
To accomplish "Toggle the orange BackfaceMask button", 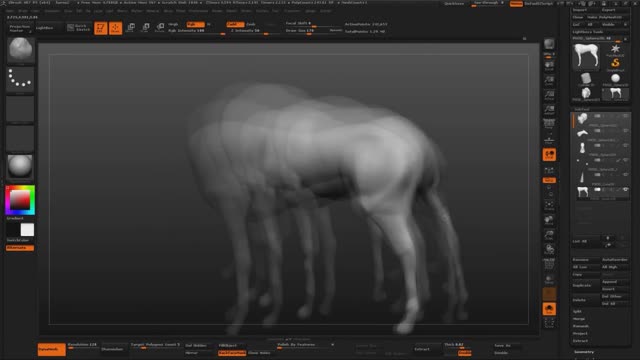I will (231, 353).
